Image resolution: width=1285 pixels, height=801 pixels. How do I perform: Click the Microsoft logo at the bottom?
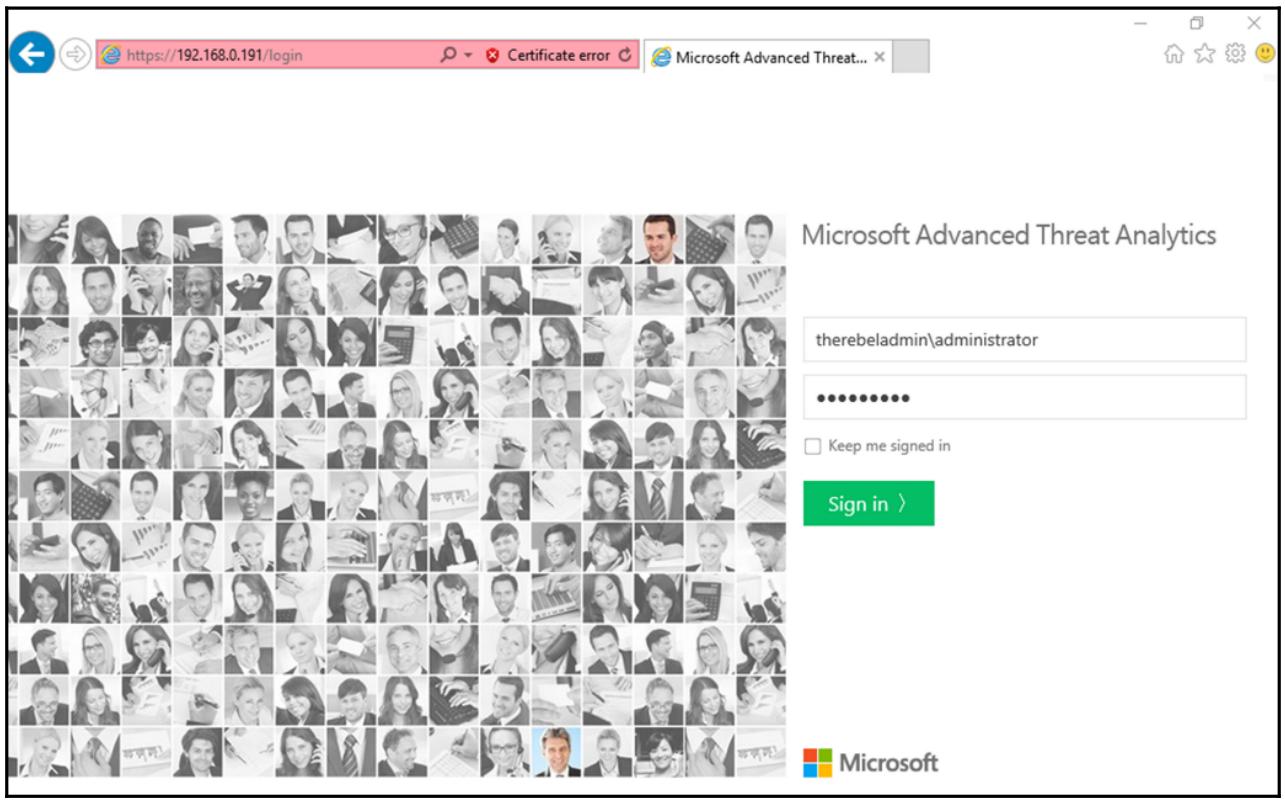click(x=870, y=763)
